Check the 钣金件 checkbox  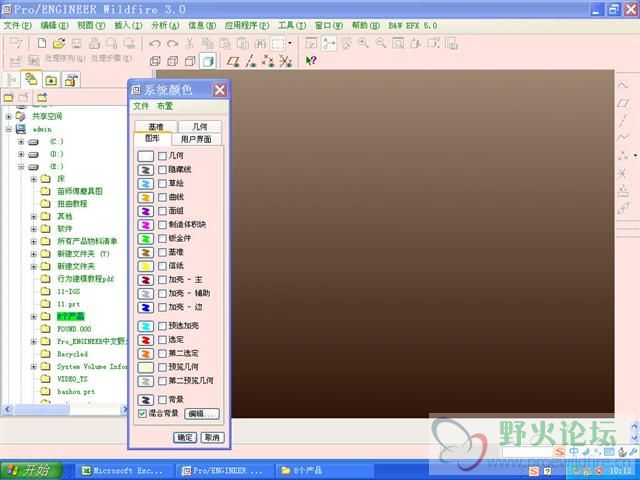click(x=162, y=238)
